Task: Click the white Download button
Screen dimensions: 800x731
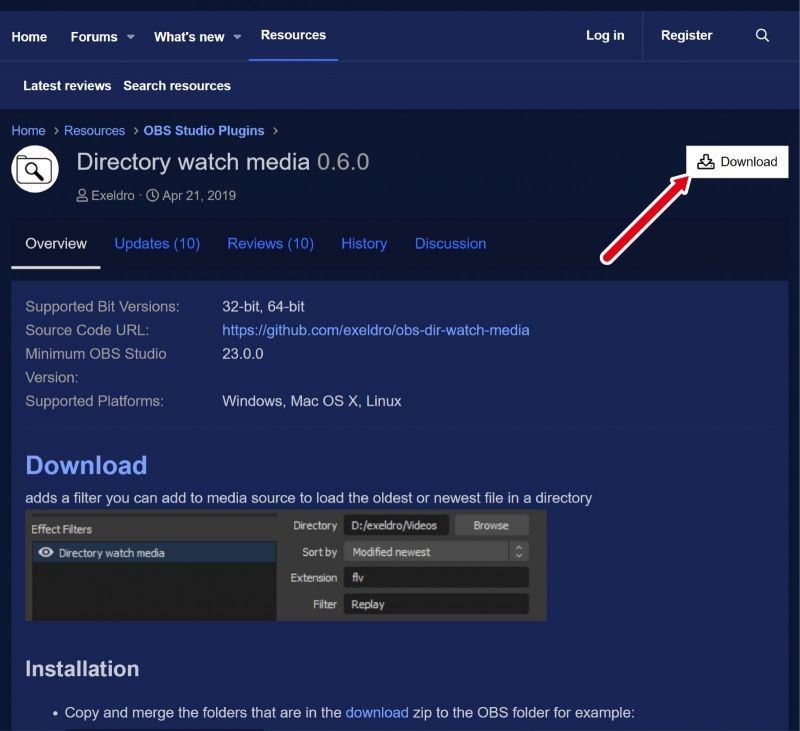Action: pos(737,162)
